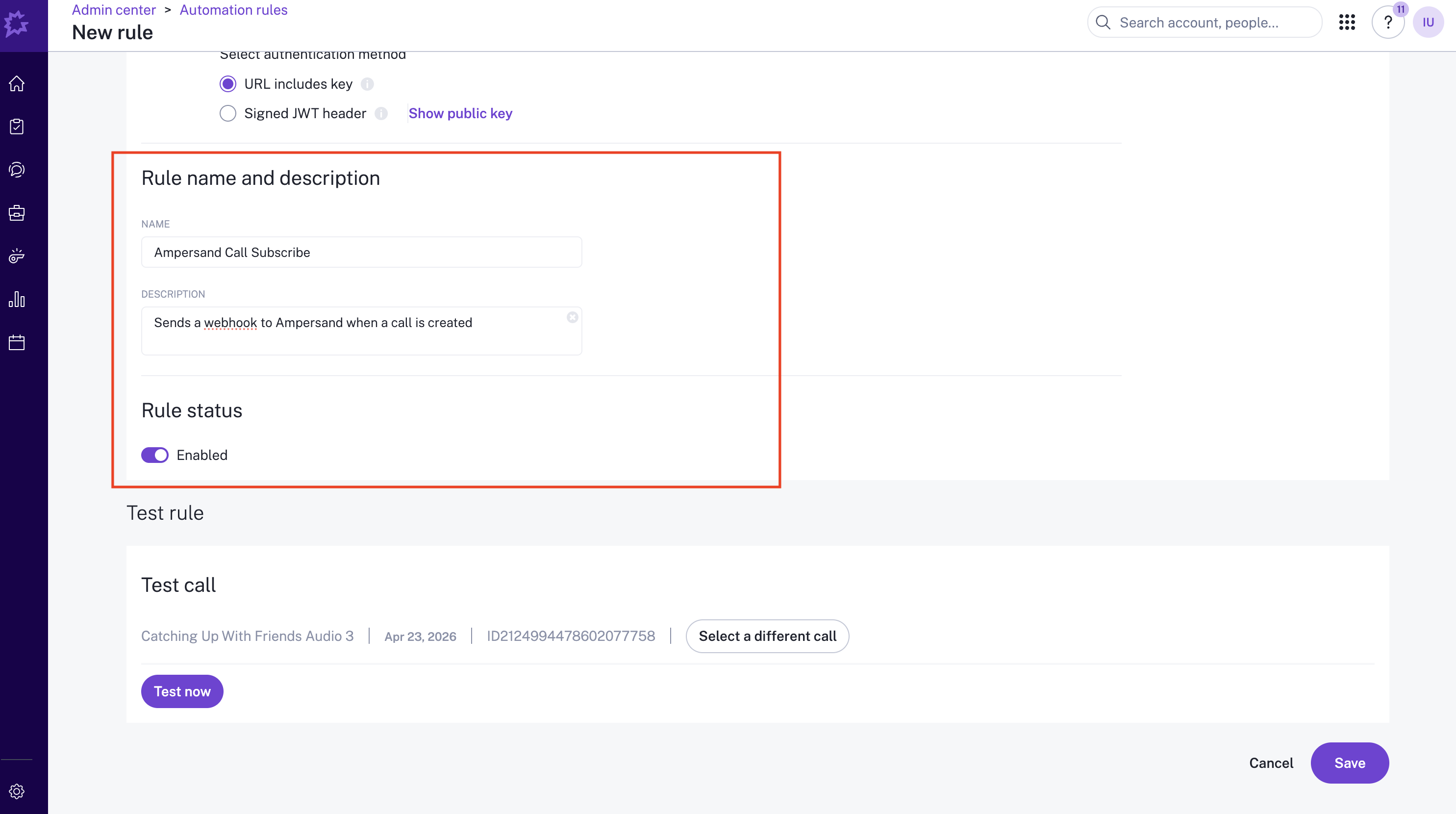Open the bar chart analytics sidebar icon
The height and width of the screenshot is (814, 1456).
tap(16, 299)
